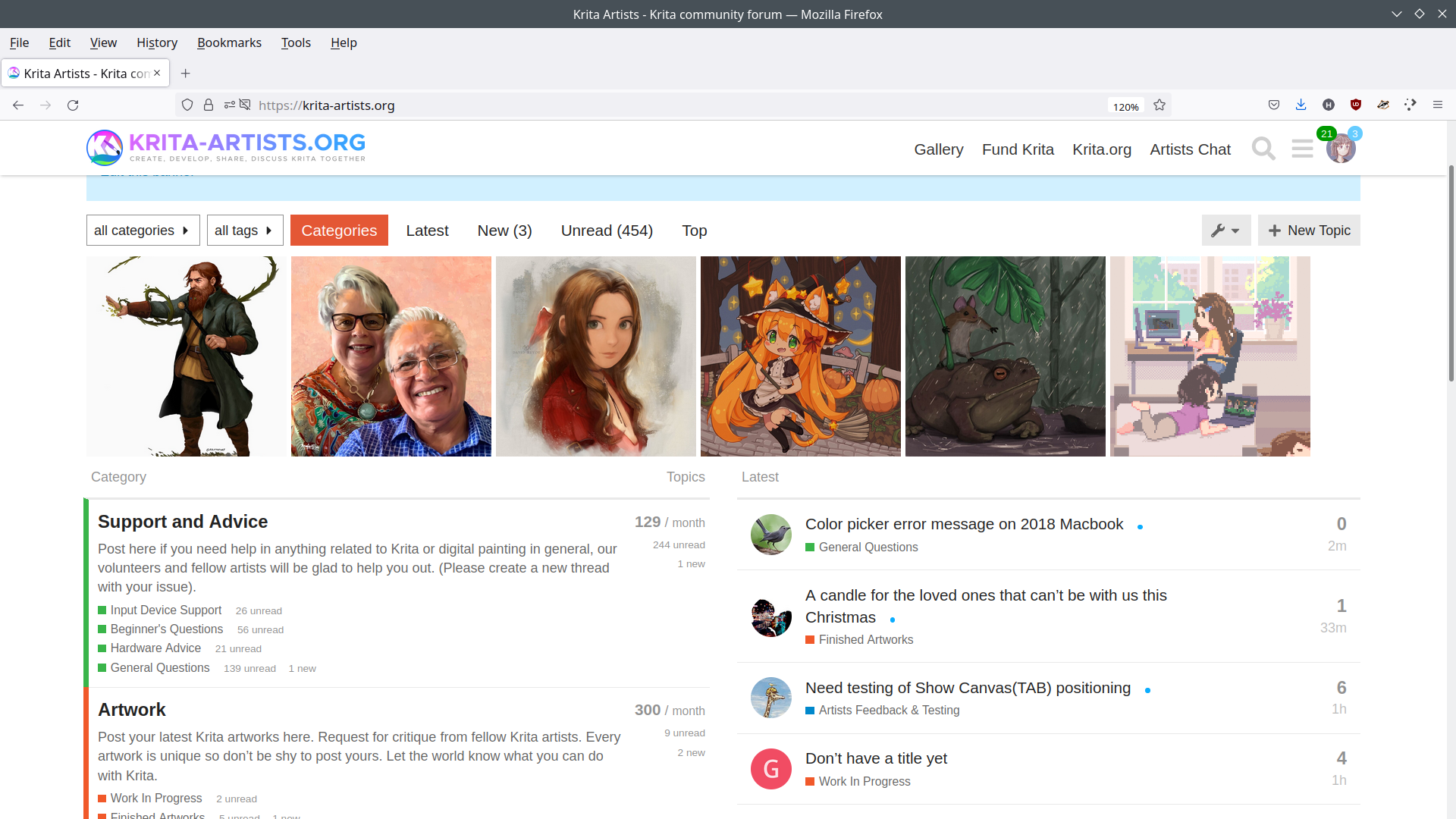Click the New Topic button

1309,230
